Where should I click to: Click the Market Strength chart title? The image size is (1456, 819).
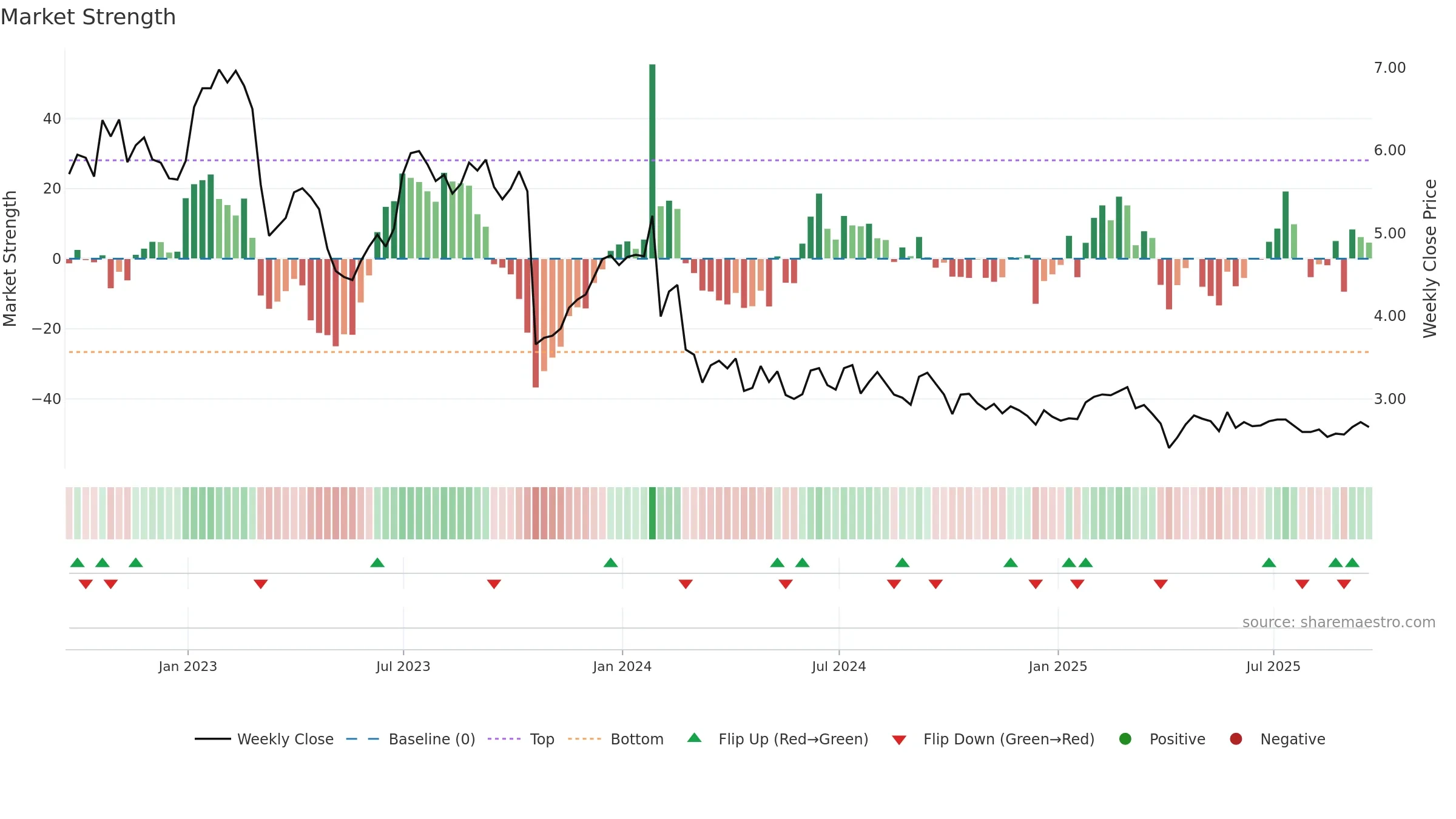88,17
